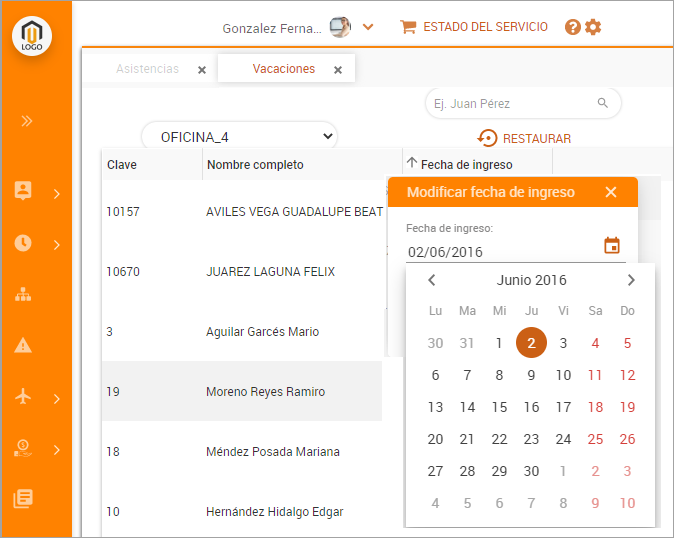Open the settings gear icon
Image resolution: width=674 pixels, height=538 pixels.
tap(593, 27)
